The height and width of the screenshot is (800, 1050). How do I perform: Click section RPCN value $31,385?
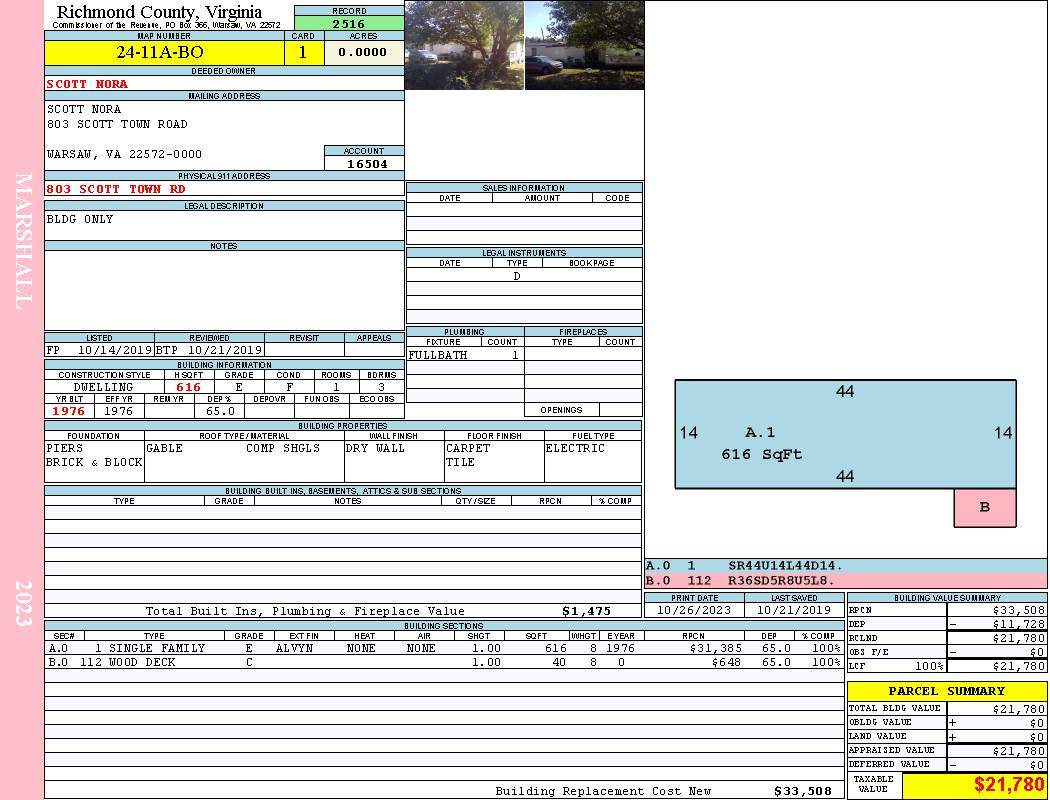716,648
